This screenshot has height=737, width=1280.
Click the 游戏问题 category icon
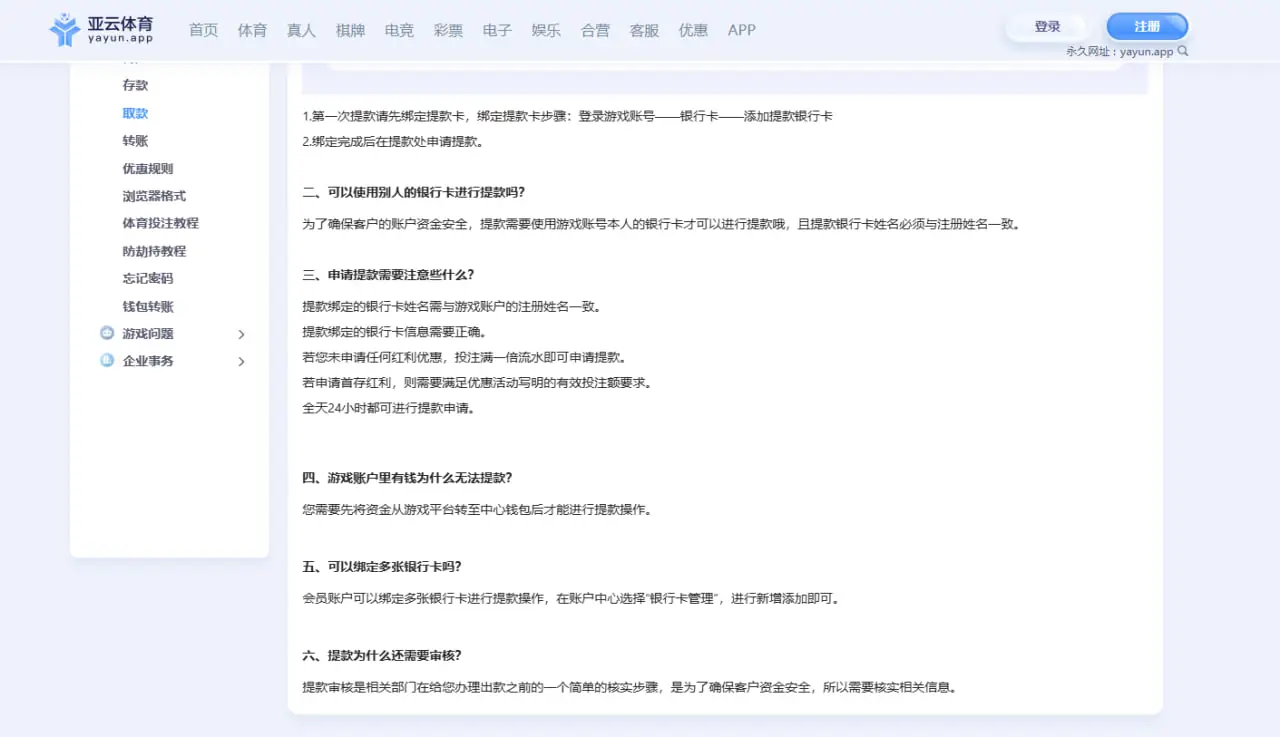tap(107, 333)
